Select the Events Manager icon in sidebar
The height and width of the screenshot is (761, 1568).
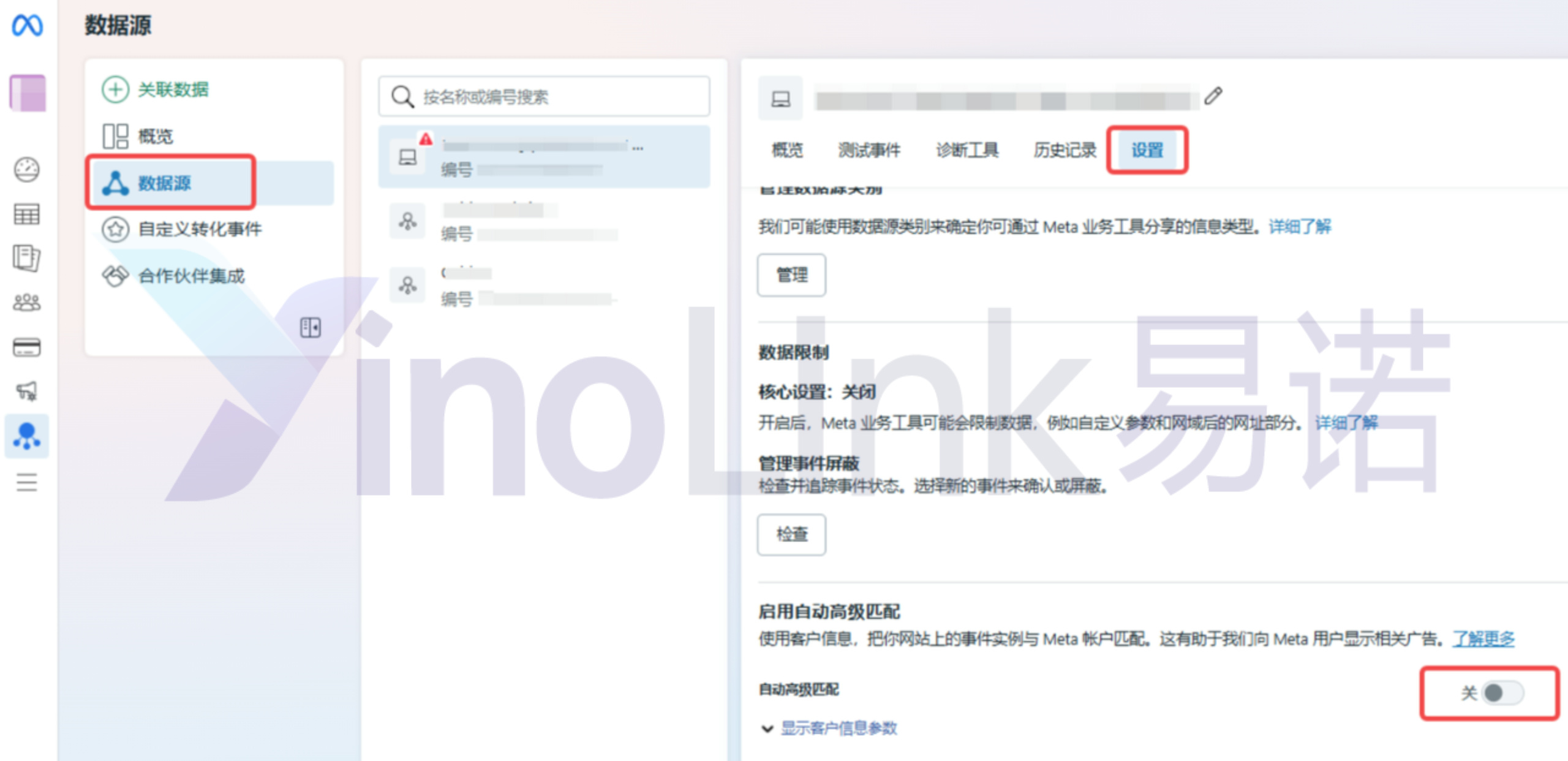click(x=27, y=436)
